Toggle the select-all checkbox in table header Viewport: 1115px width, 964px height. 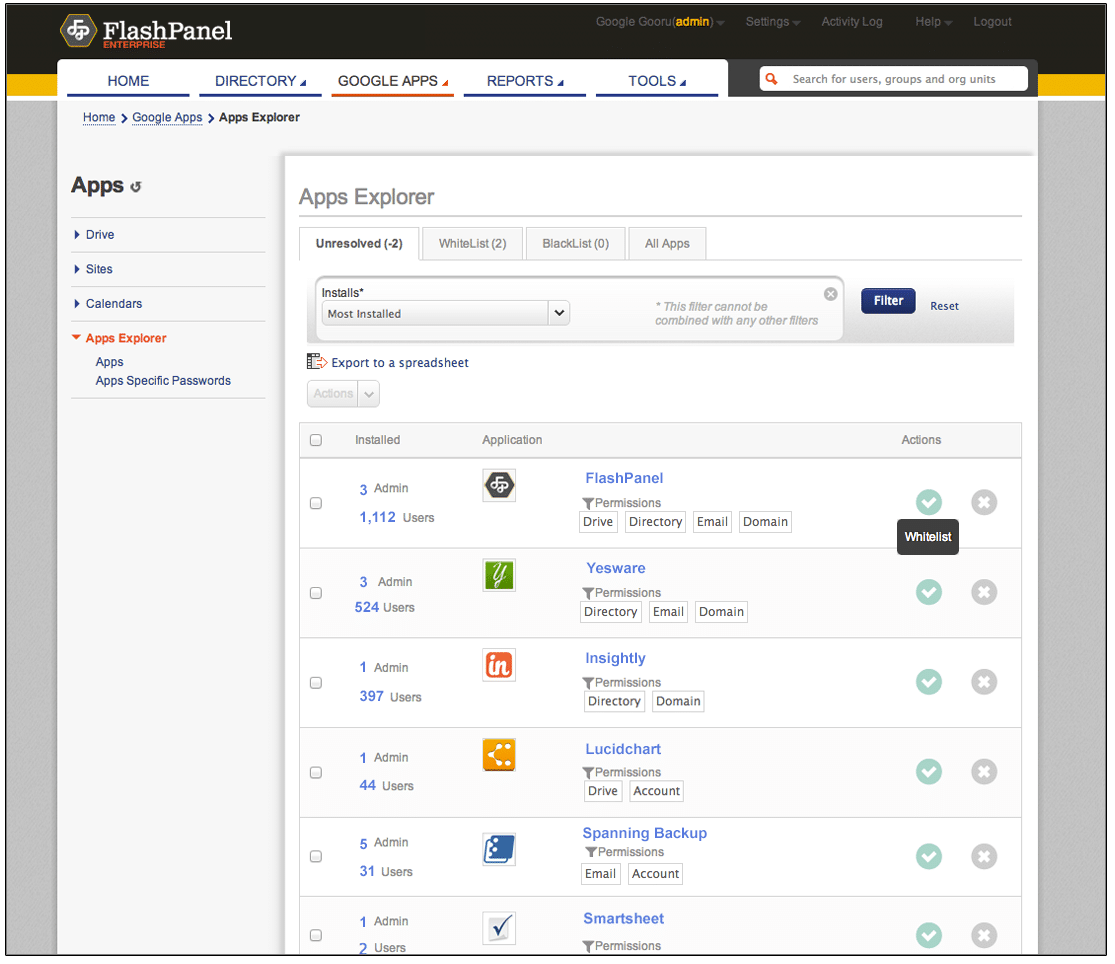pos(316,440)
